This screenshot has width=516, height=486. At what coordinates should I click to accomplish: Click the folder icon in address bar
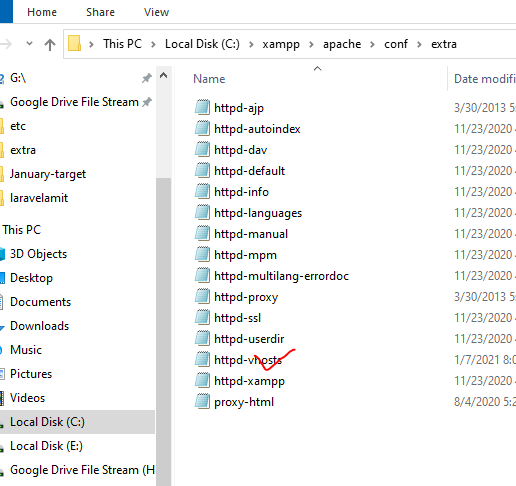click(x=74, y=43)
